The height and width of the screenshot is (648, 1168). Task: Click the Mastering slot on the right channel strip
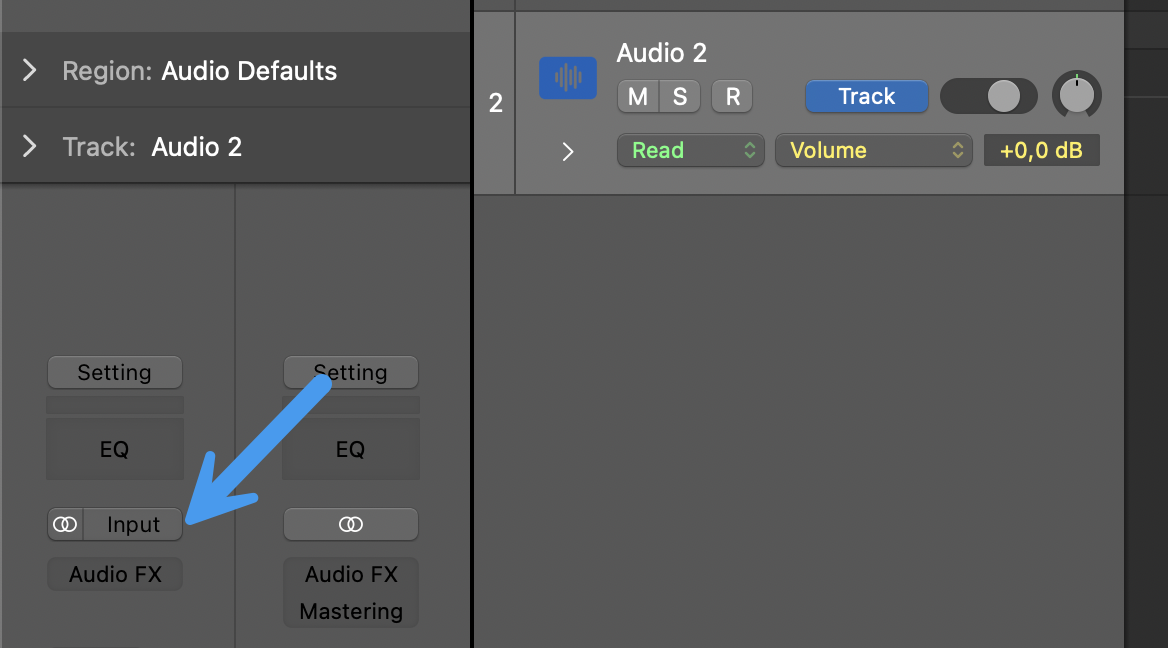[x=350, y=610]
